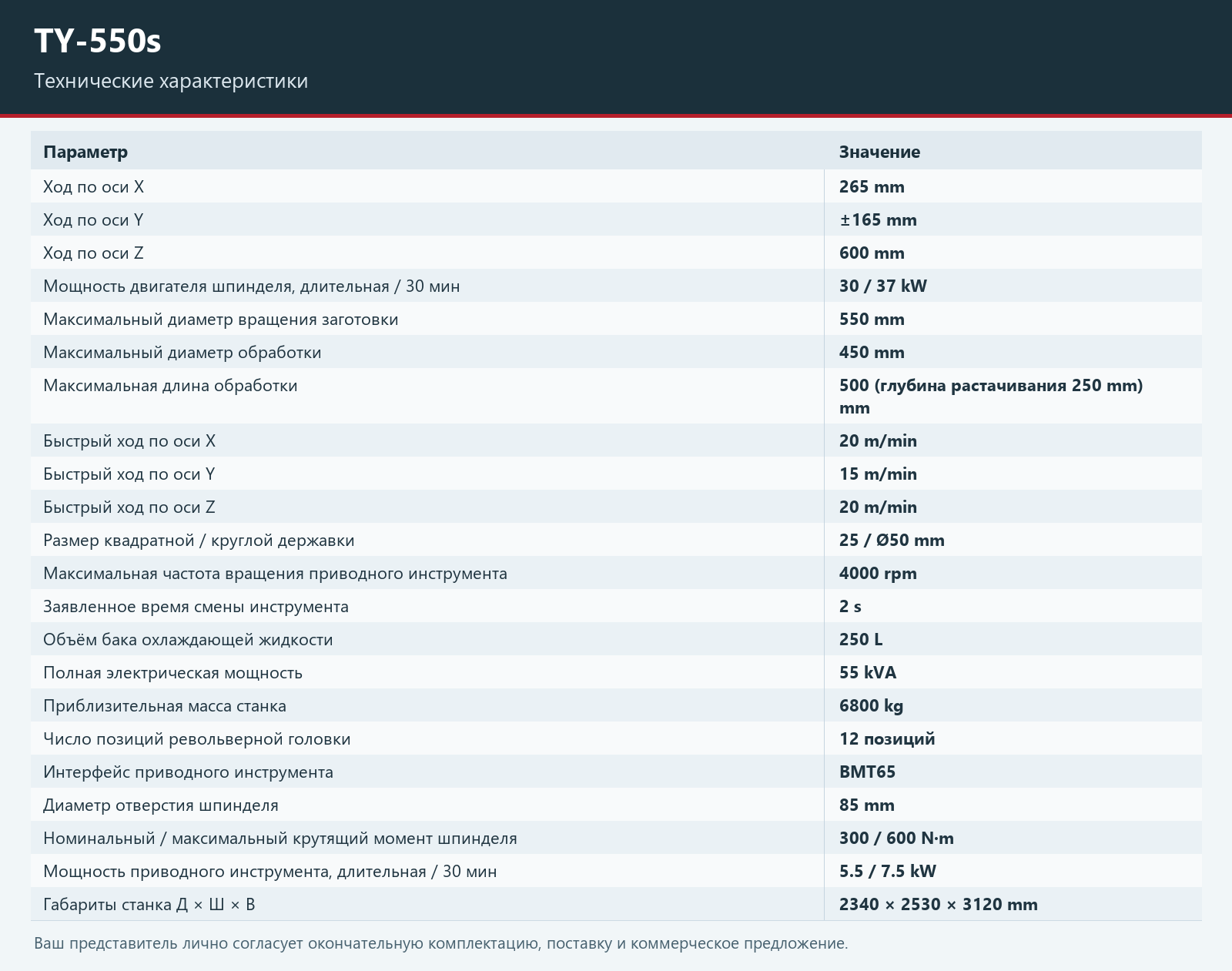Image resolution: width=1232 pixels, height=971 pixels.
Task: Select the value '300 / 600 N·m'
Action: tap(896, 838)
